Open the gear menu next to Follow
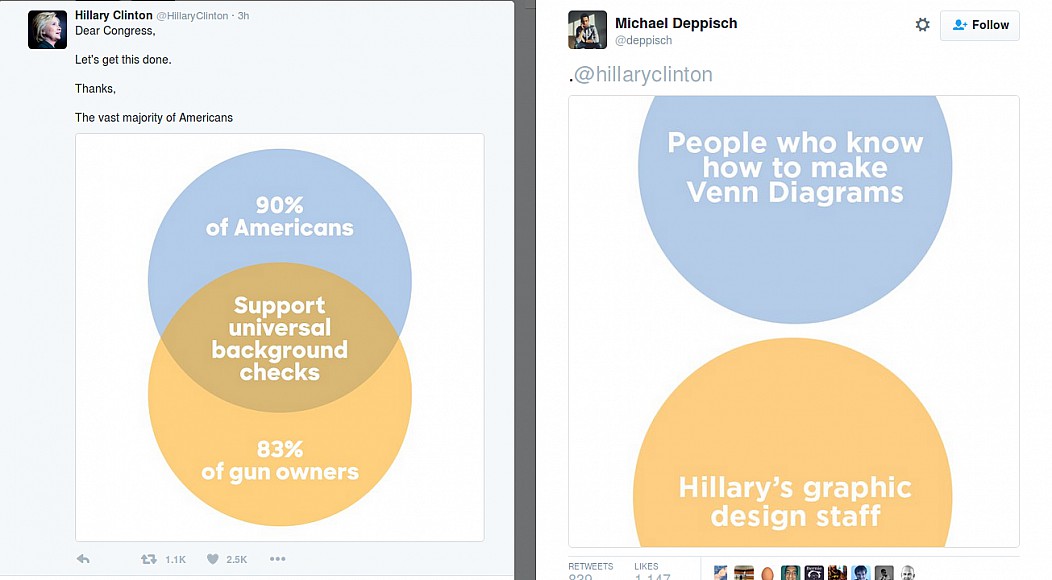Screen dimensions: 1052x580 pos(922,25)
